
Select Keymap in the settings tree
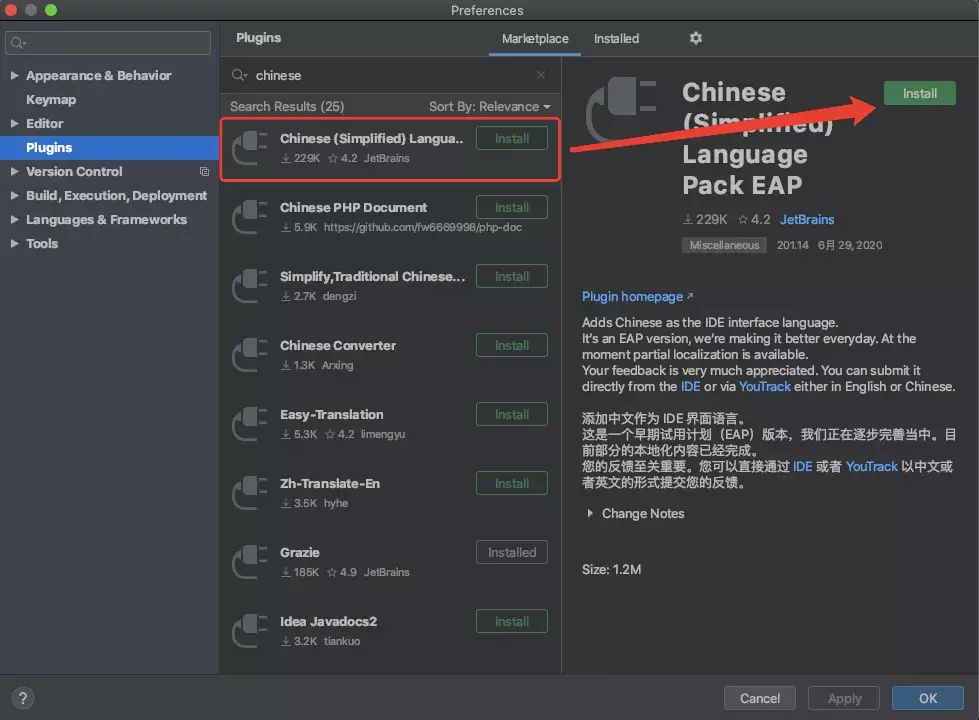51,99
